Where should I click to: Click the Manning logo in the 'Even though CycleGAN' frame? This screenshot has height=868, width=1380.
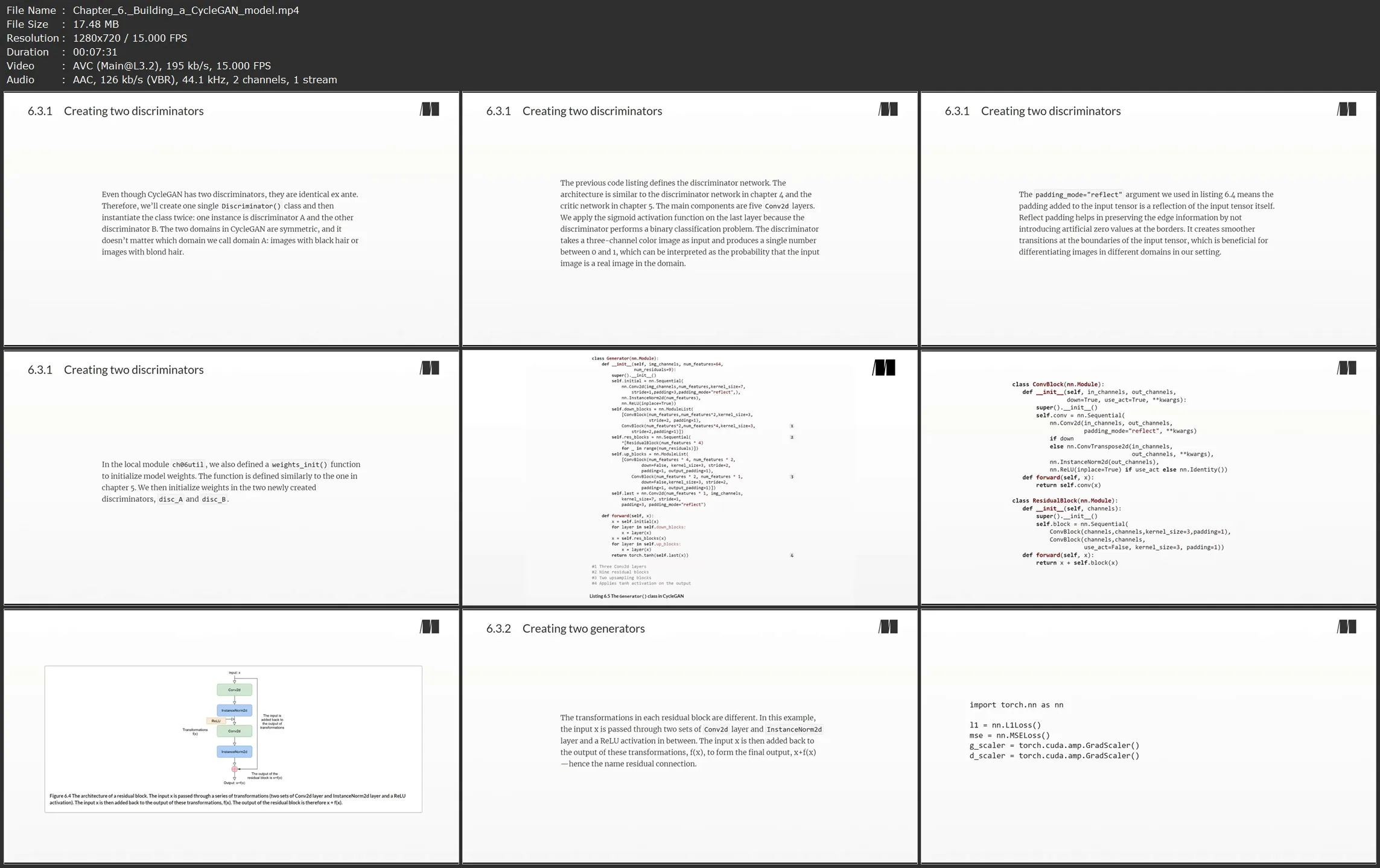430,109
